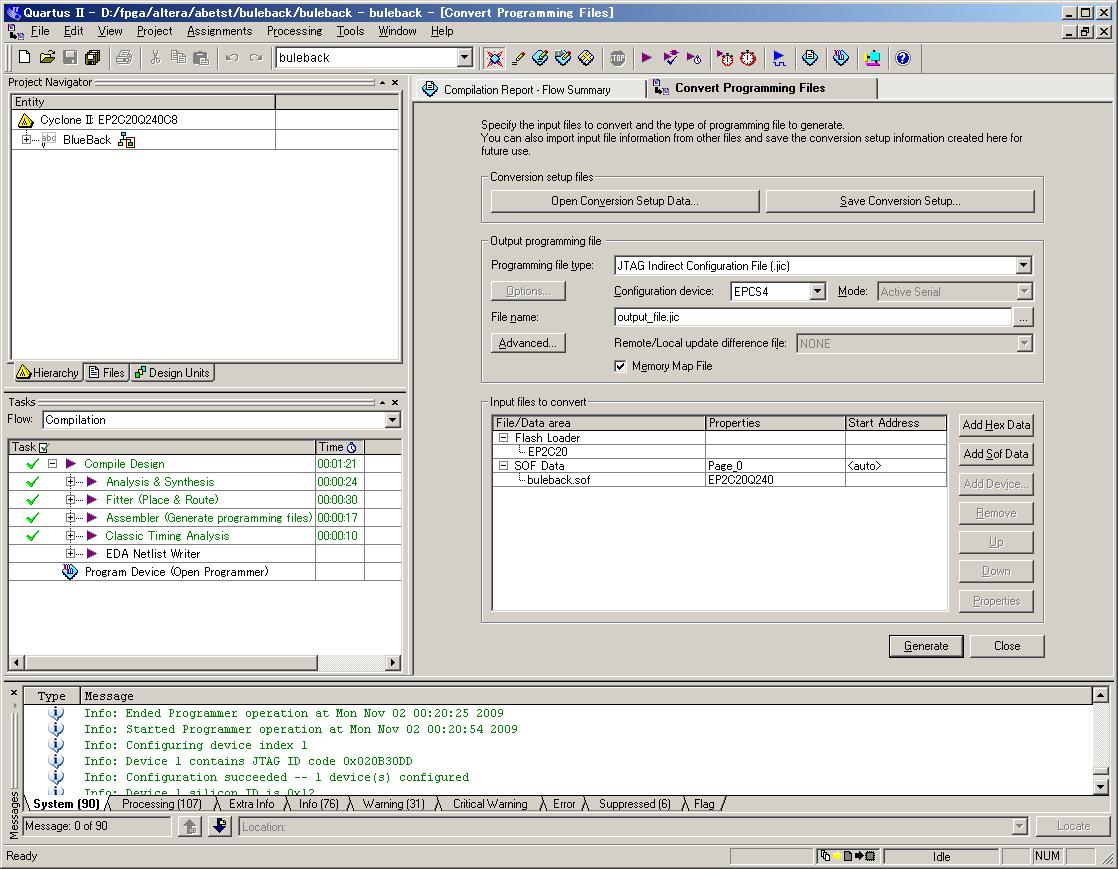Open the Compilation Report toolbar icon
This screenshot has width=1118, height=869.
[810, 58]
